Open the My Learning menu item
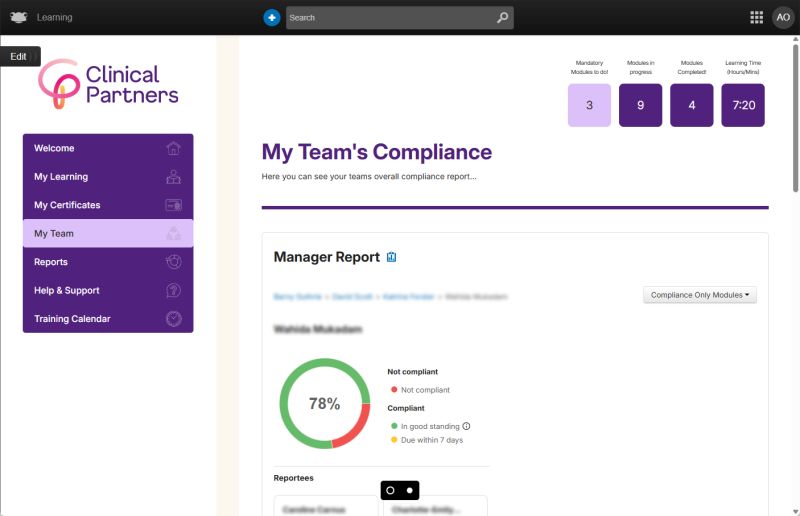Viewport: 800px width, 516px height. click(61, 177)
